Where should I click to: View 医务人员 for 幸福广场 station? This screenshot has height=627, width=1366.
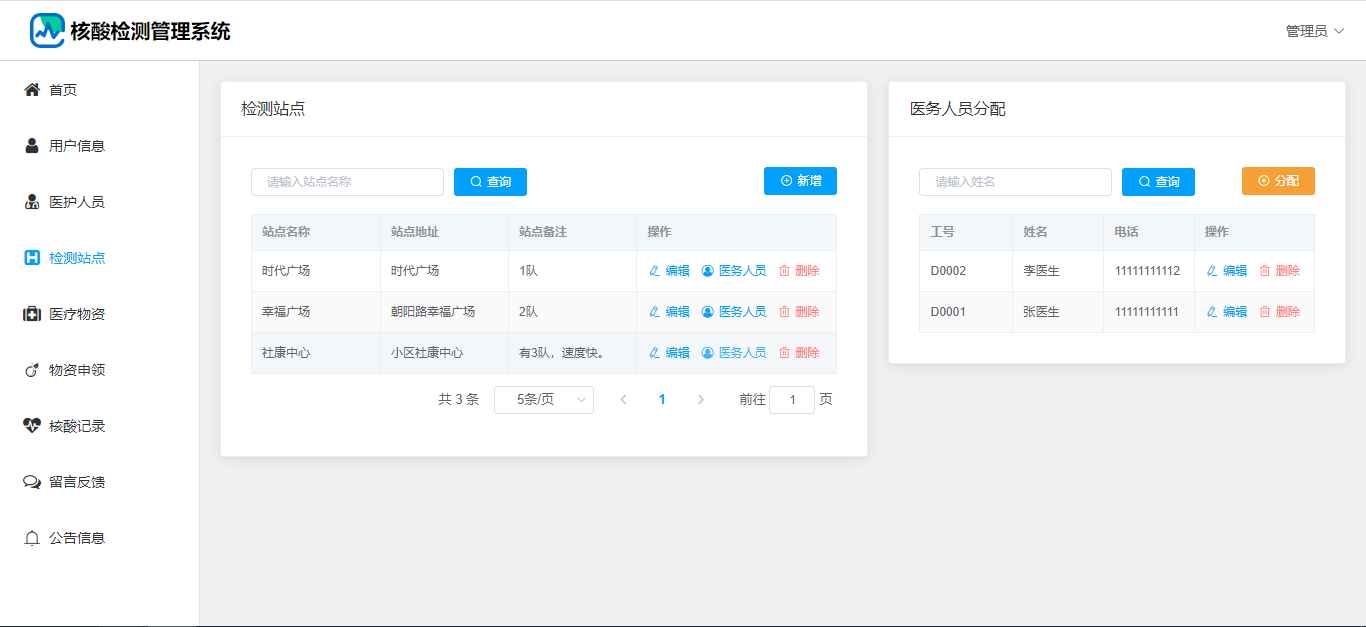pos(734,312)
